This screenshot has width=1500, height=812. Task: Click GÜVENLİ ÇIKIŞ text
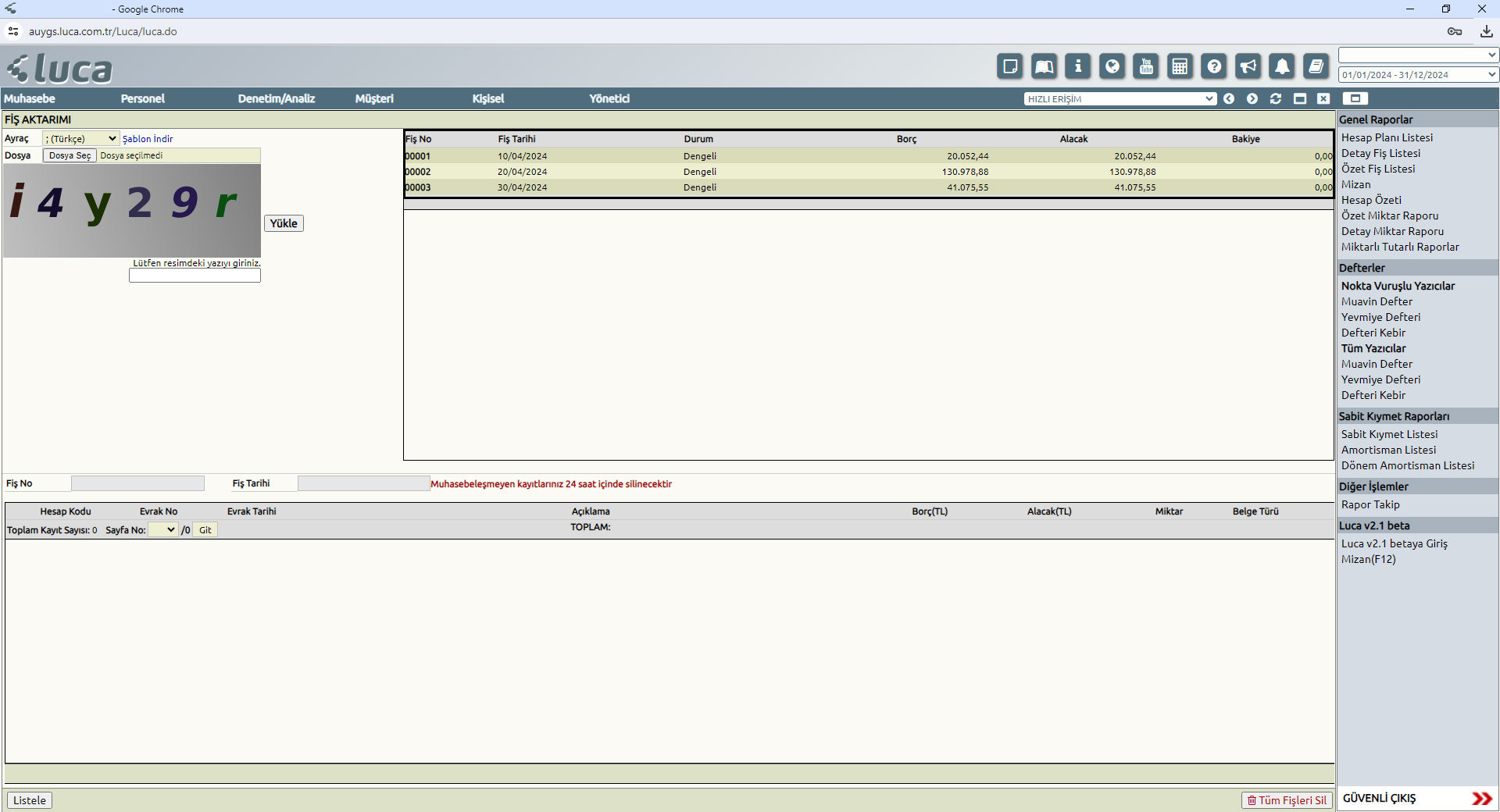point(1379,798)
